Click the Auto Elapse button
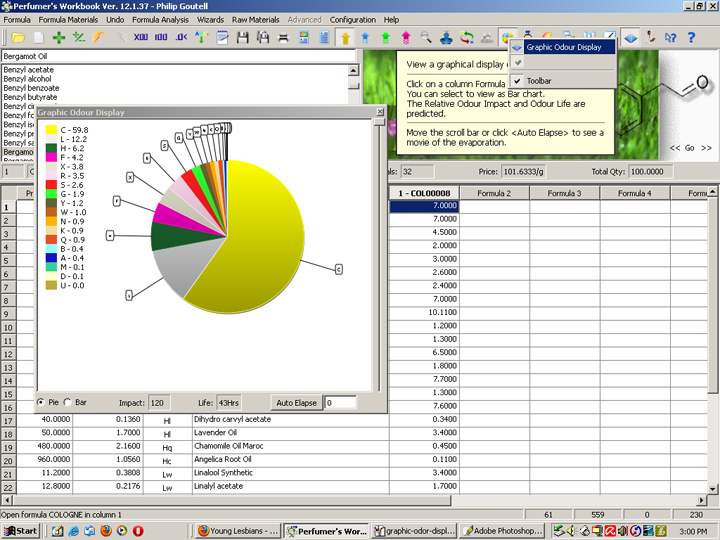This screenshot has height=540, width=720. 296,403
